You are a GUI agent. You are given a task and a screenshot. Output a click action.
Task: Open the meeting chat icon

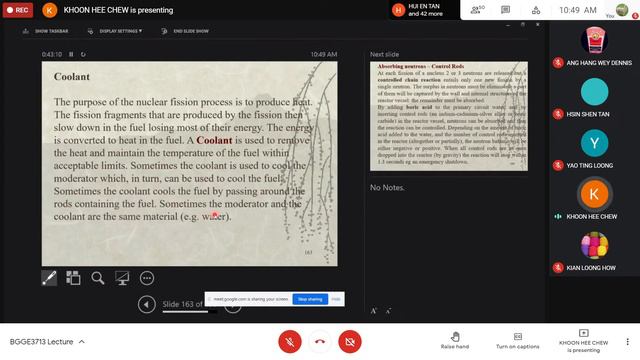(x=505, y=10)
